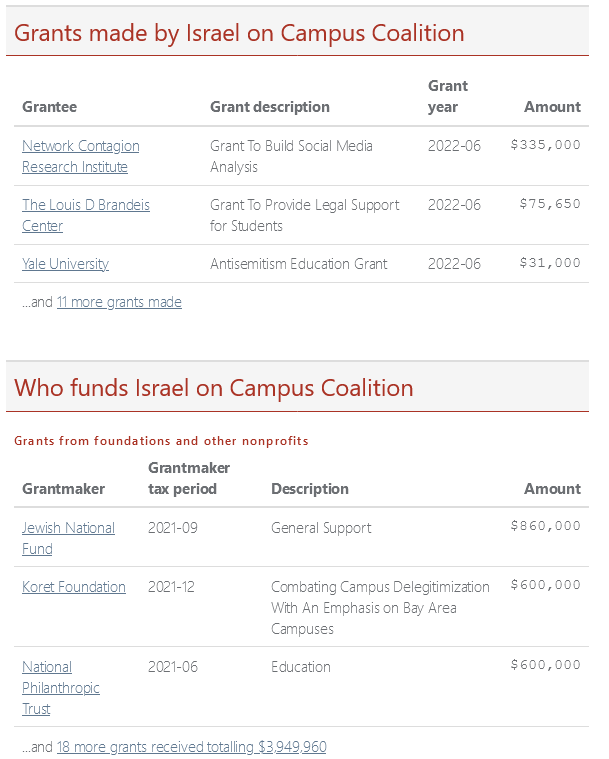Open Network Contagion Research Institute link

click(x=80, y=156)
